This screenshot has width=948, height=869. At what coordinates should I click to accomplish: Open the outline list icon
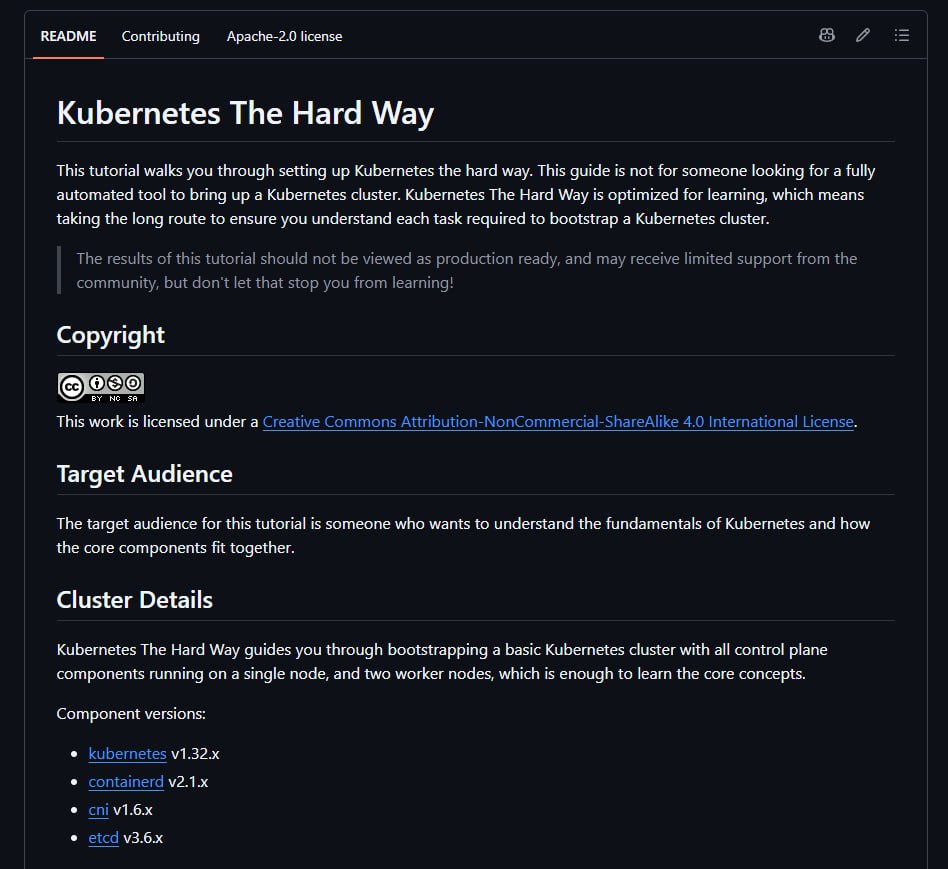901,35
